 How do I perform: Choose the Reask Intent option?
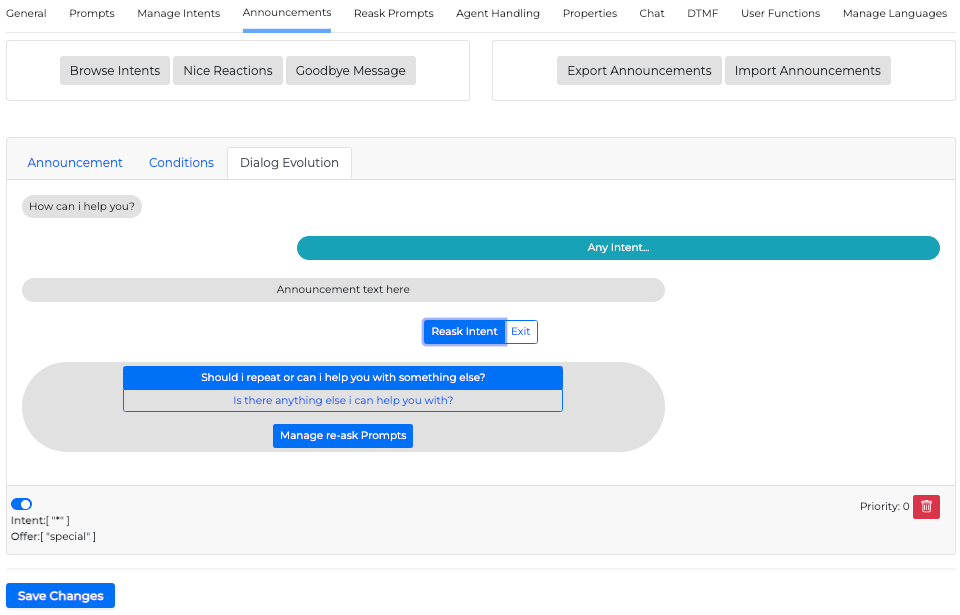click(x=464, y=332)
